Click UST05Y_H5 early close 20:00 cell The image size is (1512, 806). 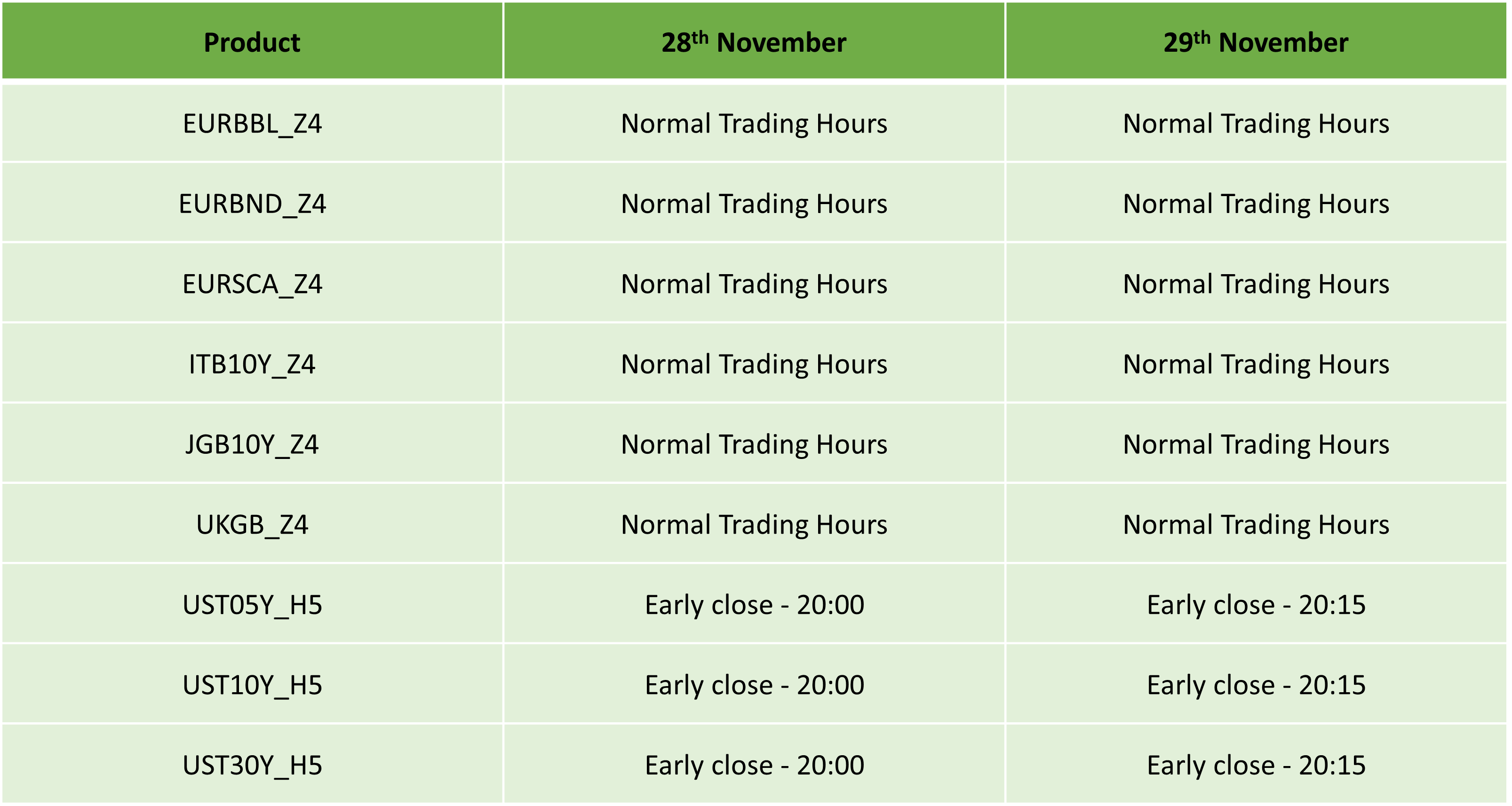[x=754, y=605]
